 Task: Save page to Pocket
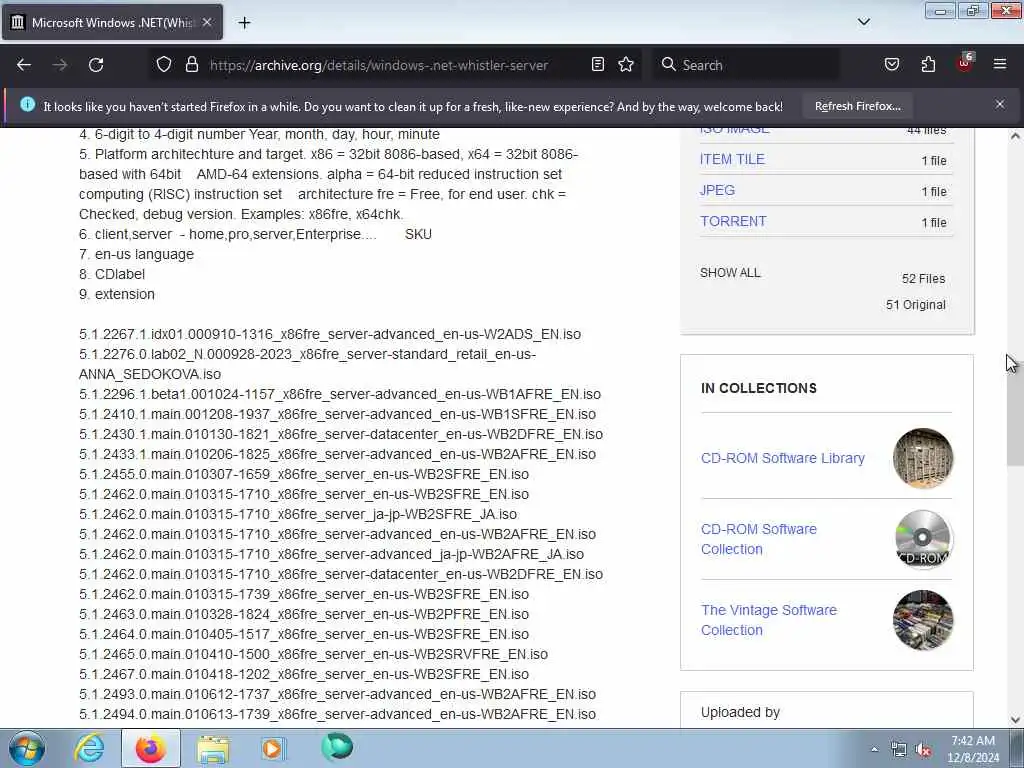pyautogui.click(x=891, y=65)
